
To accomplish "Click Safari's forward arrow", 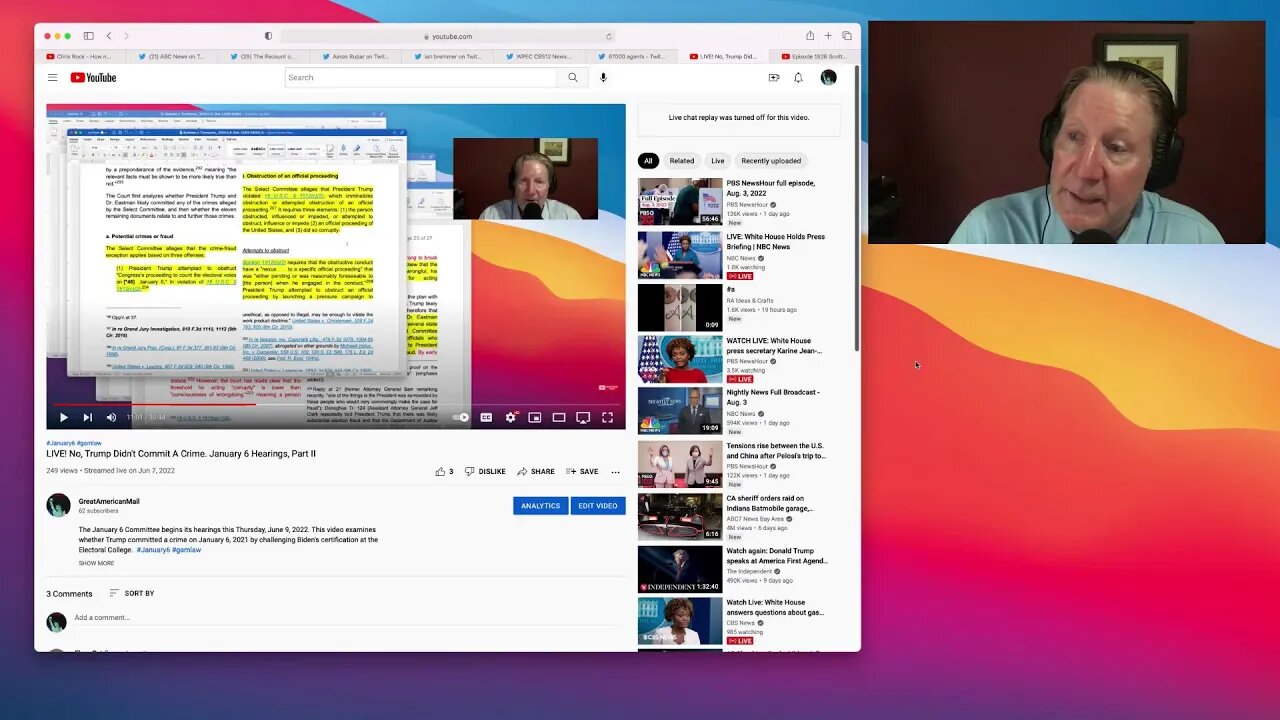I will click(x=126, y=36).
